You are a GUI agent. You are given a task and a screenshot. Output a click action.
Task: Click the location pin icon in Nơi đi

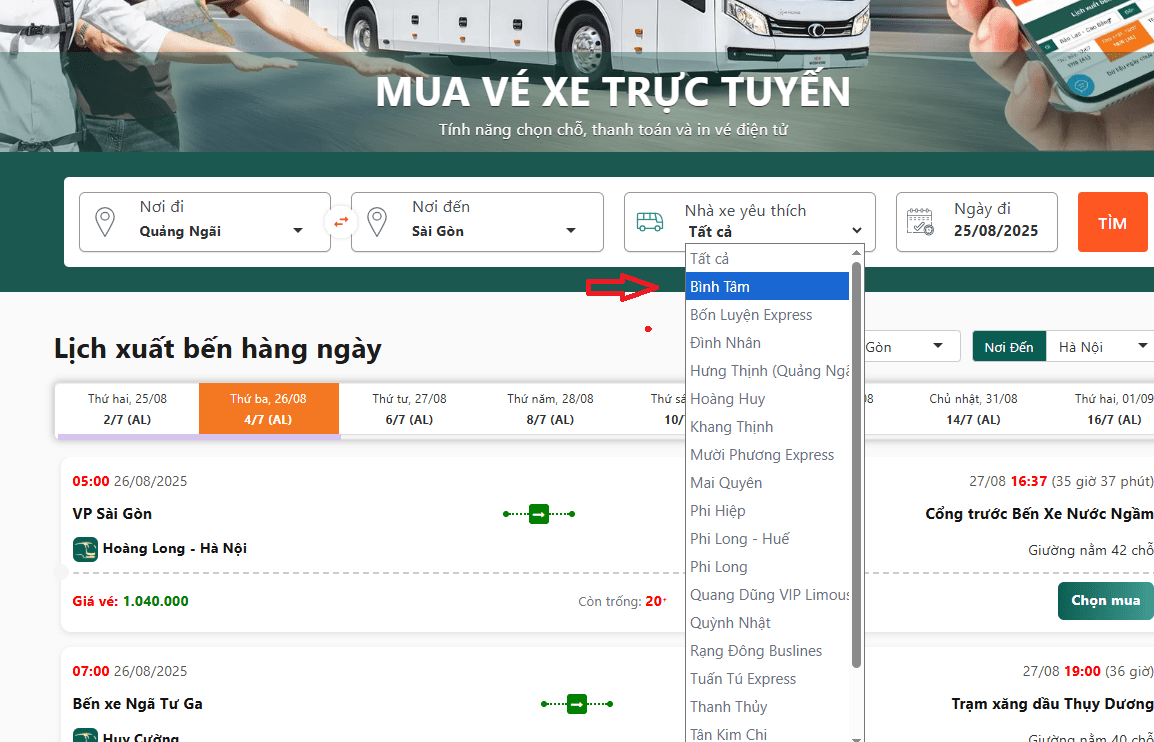coord(104,222)
